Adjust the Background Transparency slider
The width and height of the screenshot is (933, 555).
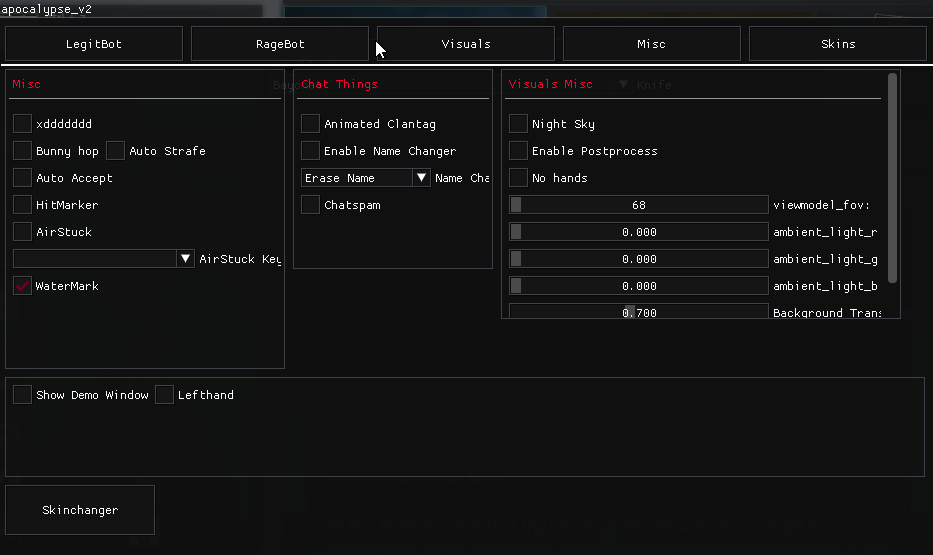point(638,311)
